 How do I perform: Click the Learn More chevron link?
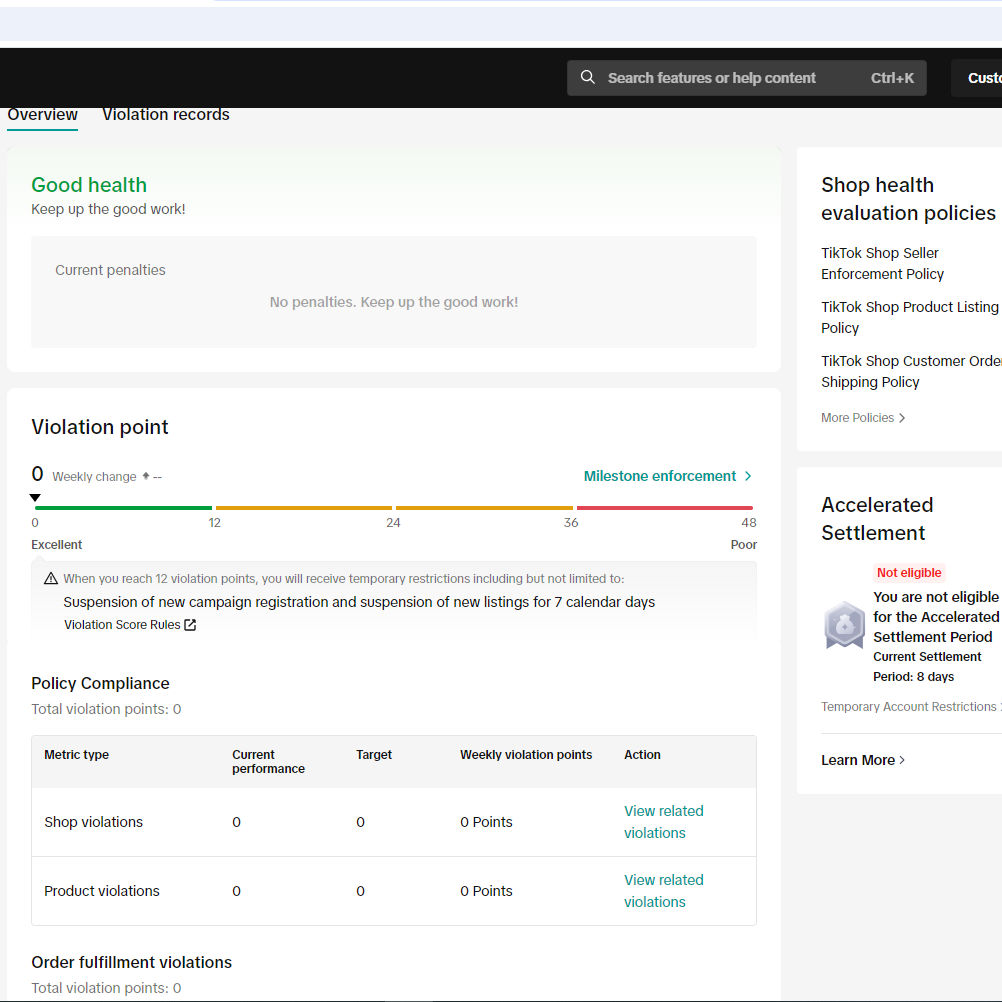(x=863, y=760)
